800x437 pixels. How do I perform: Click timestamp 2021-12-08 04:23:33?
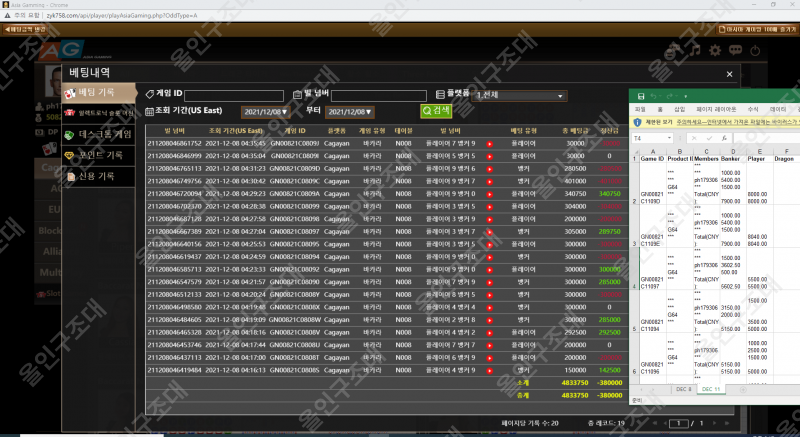(x=235, y=270)
